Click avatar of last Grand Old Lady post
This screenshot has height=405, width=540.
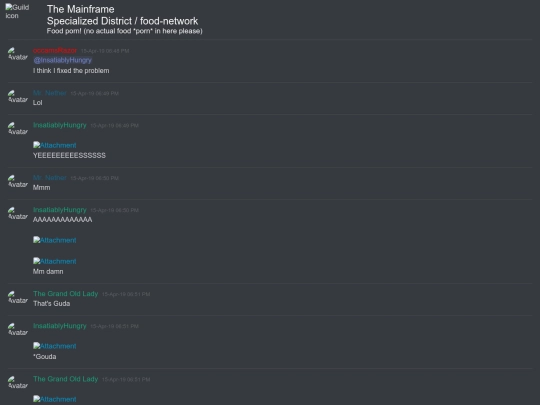(x=18, y=382)
